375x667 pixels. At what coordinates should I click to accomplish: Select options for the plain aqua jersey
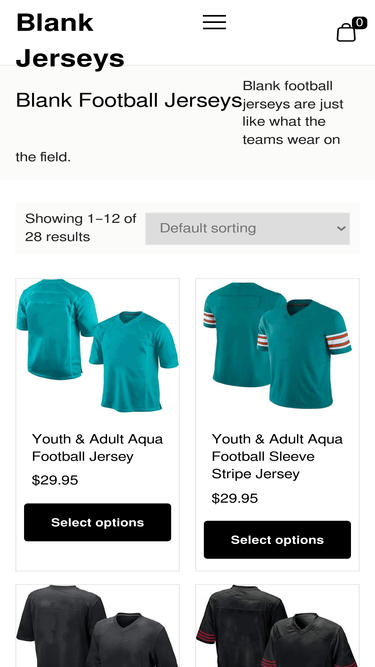(97, 522)
